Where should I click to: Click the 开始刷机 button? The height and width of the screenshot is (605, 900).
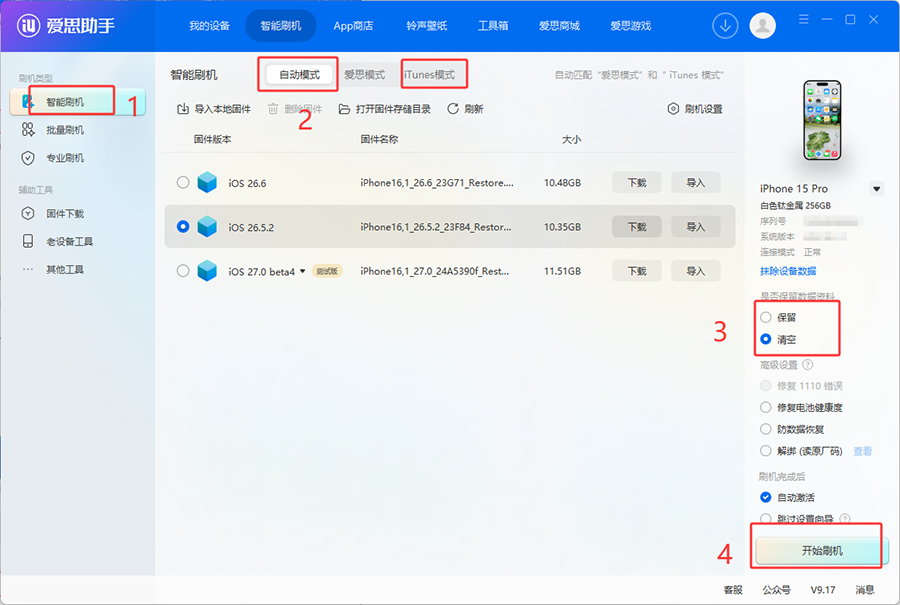tap(822, 550)
